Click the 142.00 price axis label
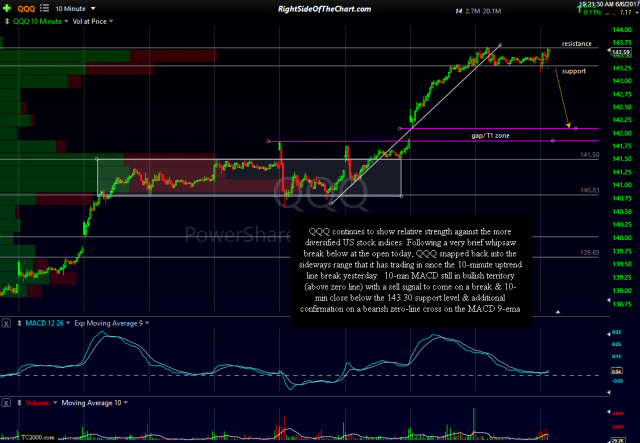Image resolution: width=640 pixels, height=443 pixels. (622, 133)
